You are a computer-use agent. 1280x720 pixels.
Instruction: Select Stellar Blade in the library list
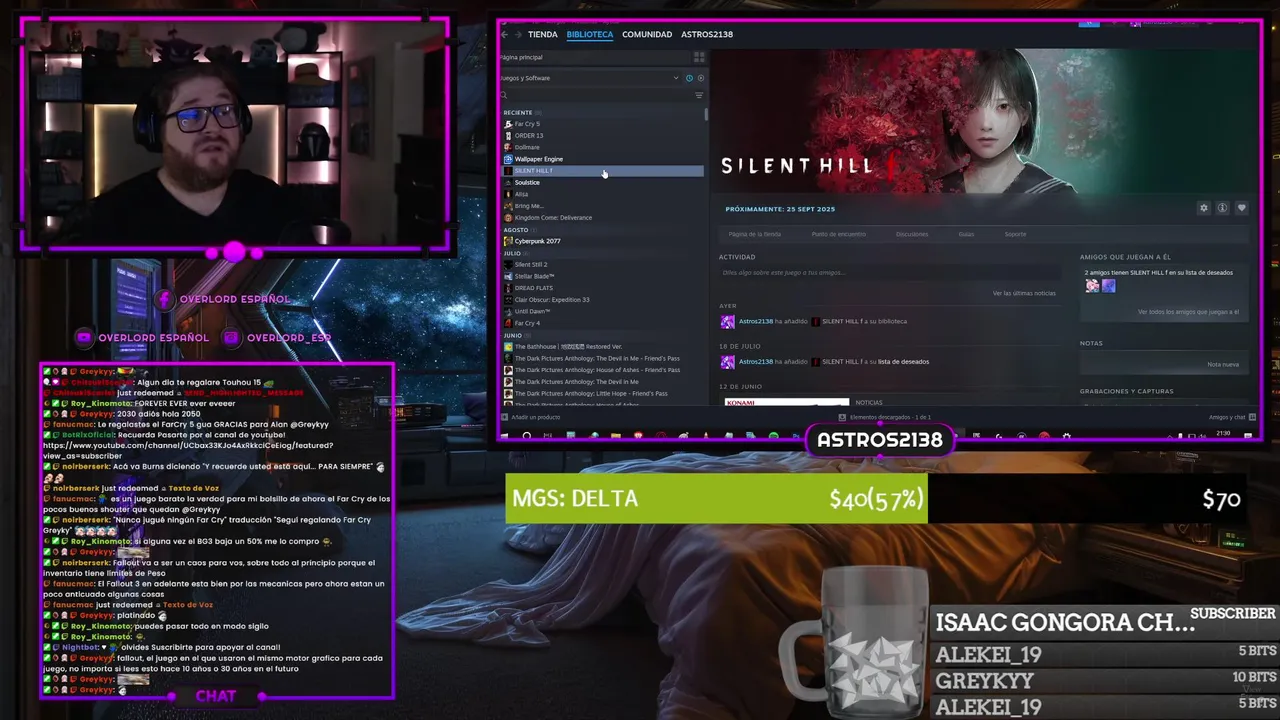coord(603,276)
